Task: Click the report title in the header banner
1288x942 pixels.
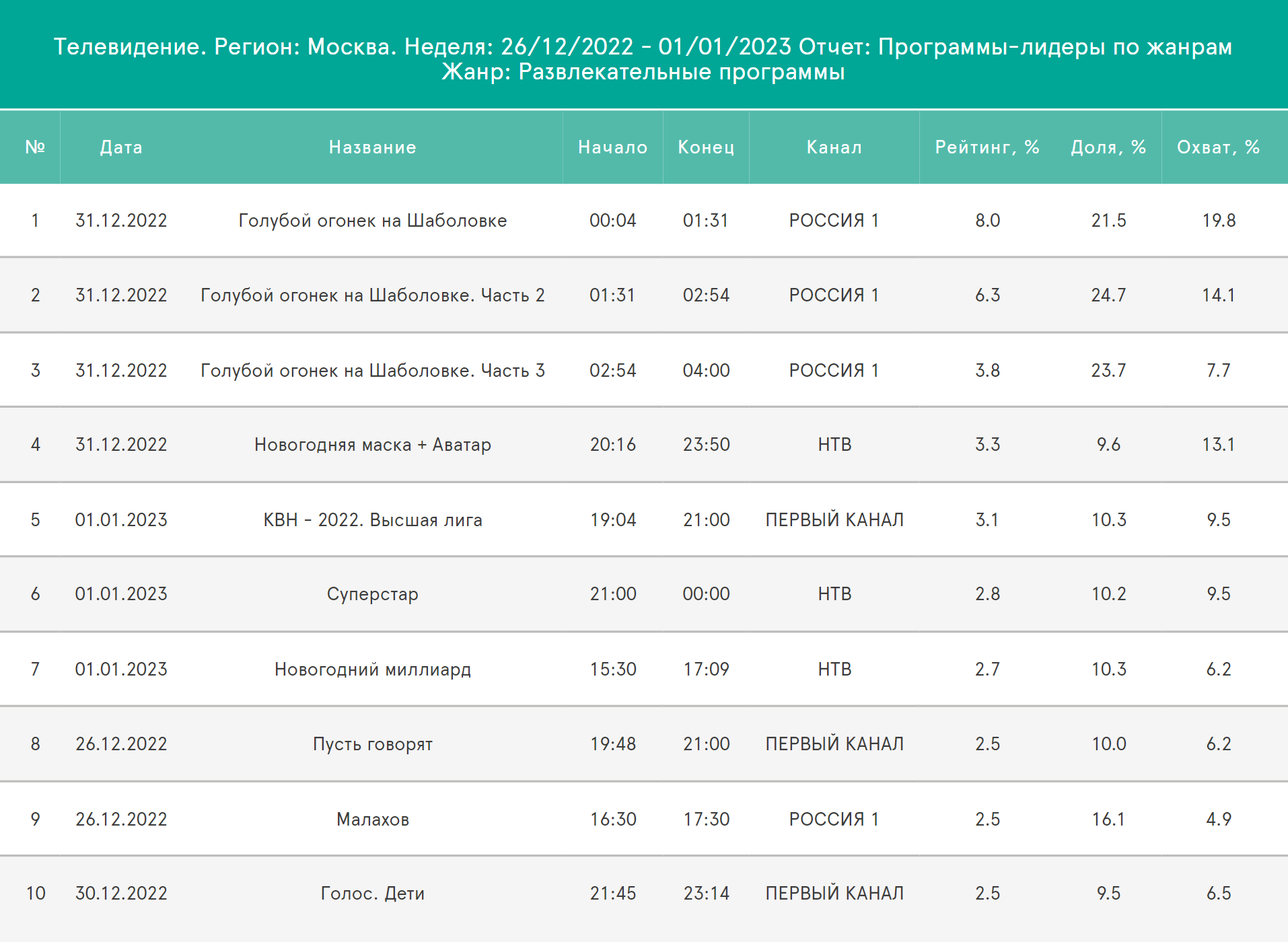Action: [x=643, y=59]
